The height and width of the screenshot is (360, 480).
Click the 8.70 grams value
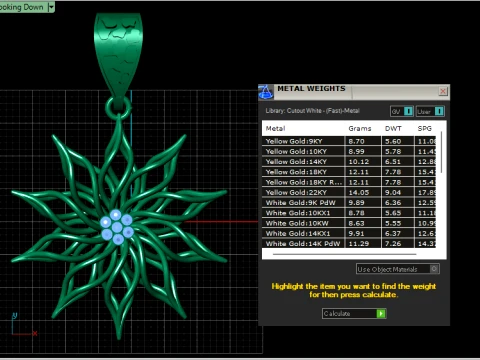[356, 141]
